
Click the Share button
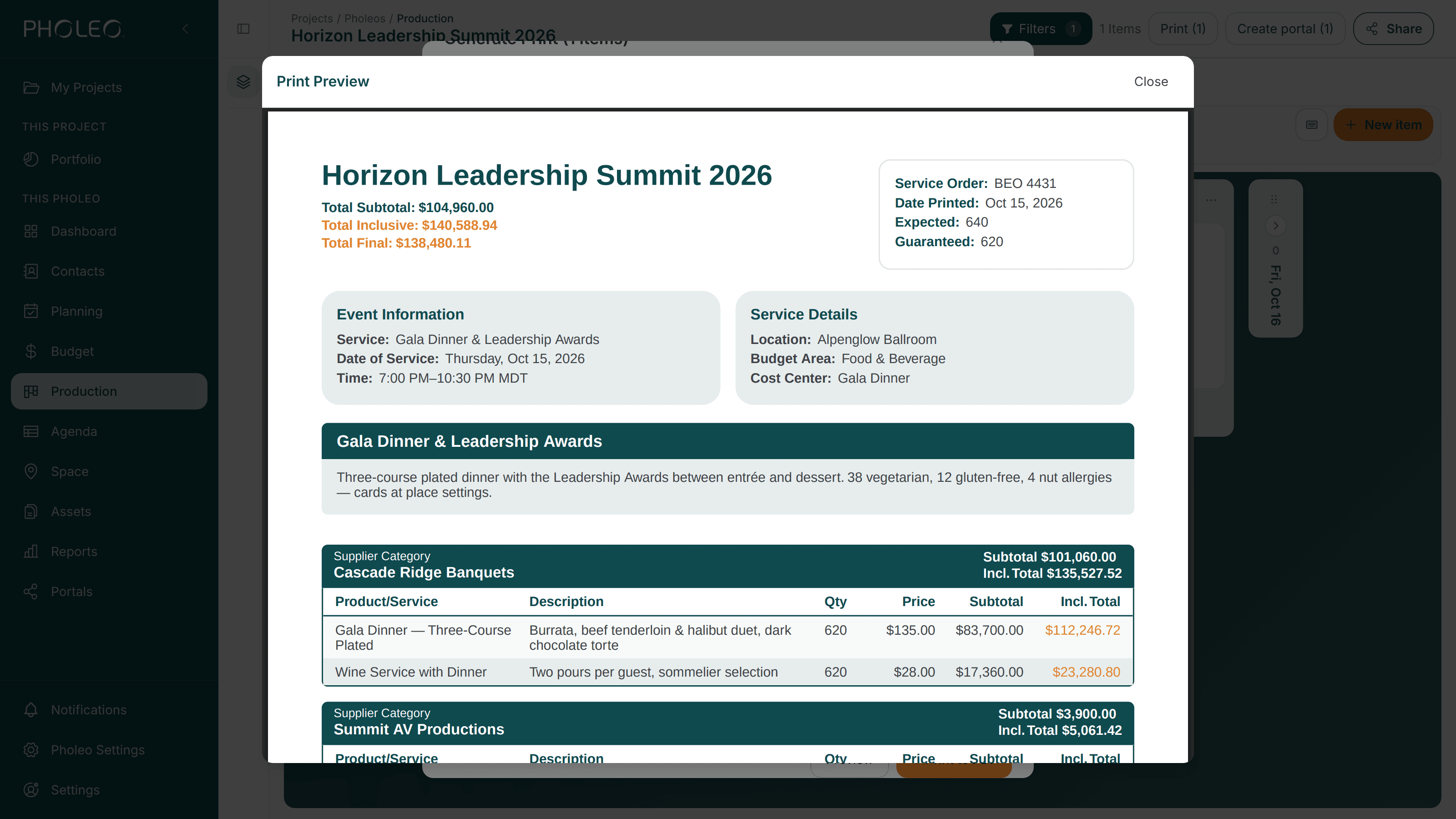(1393, 29)
